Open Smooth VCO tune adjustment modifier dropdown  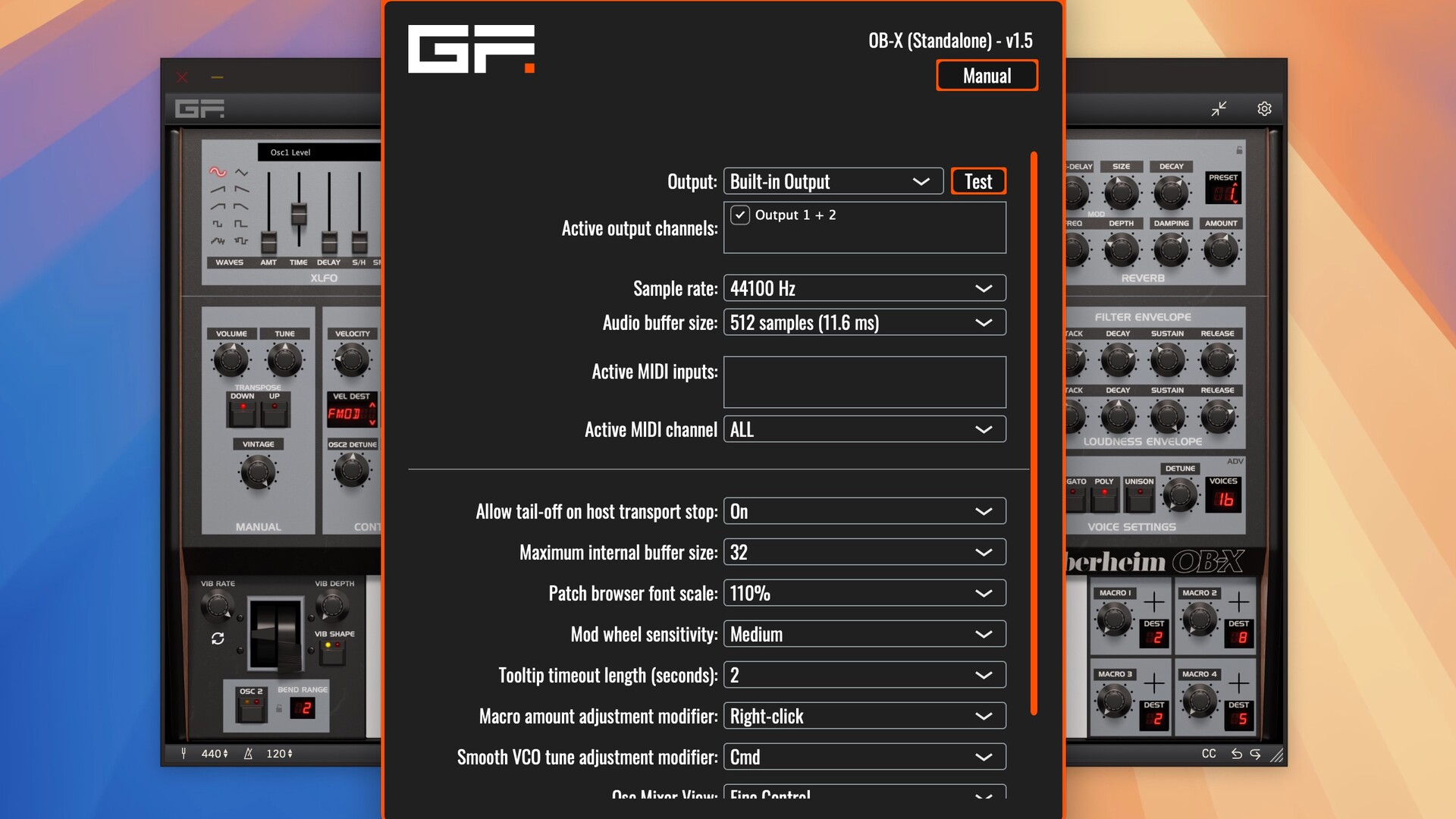coord(864,757)
